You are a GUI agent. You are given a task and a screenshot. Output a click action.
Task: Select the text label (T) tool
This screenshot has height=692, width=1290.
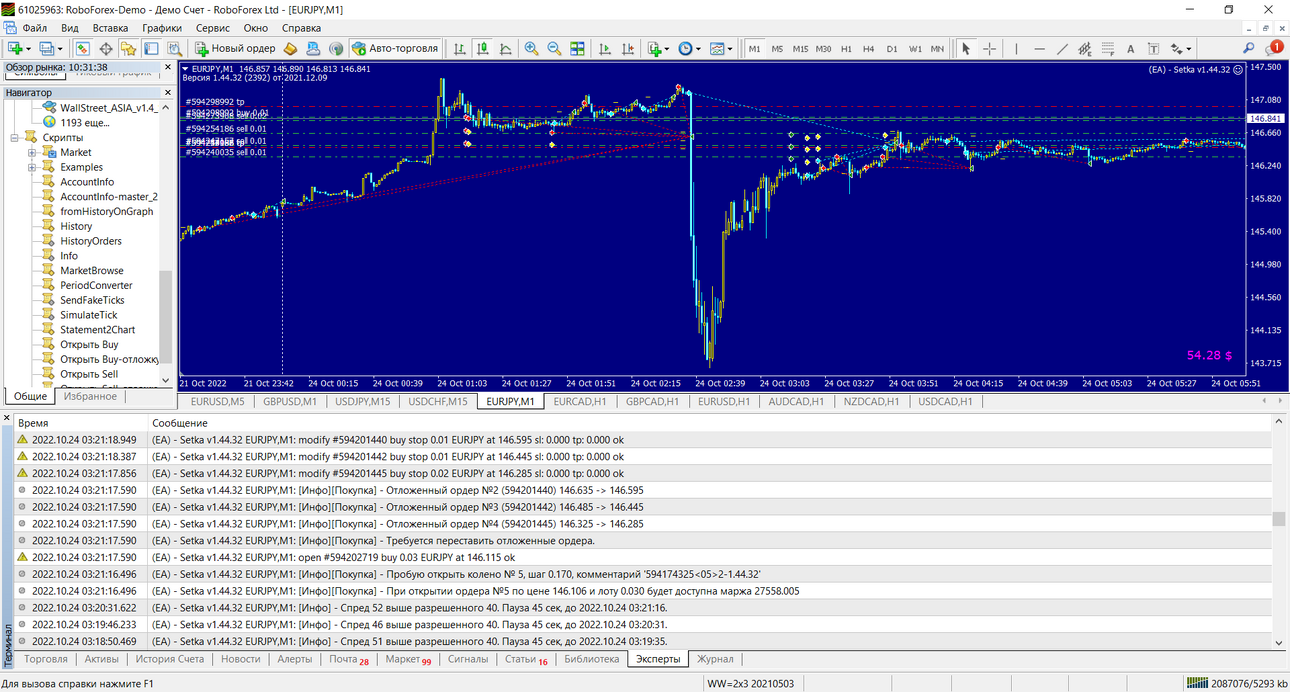pos(1153,48)
